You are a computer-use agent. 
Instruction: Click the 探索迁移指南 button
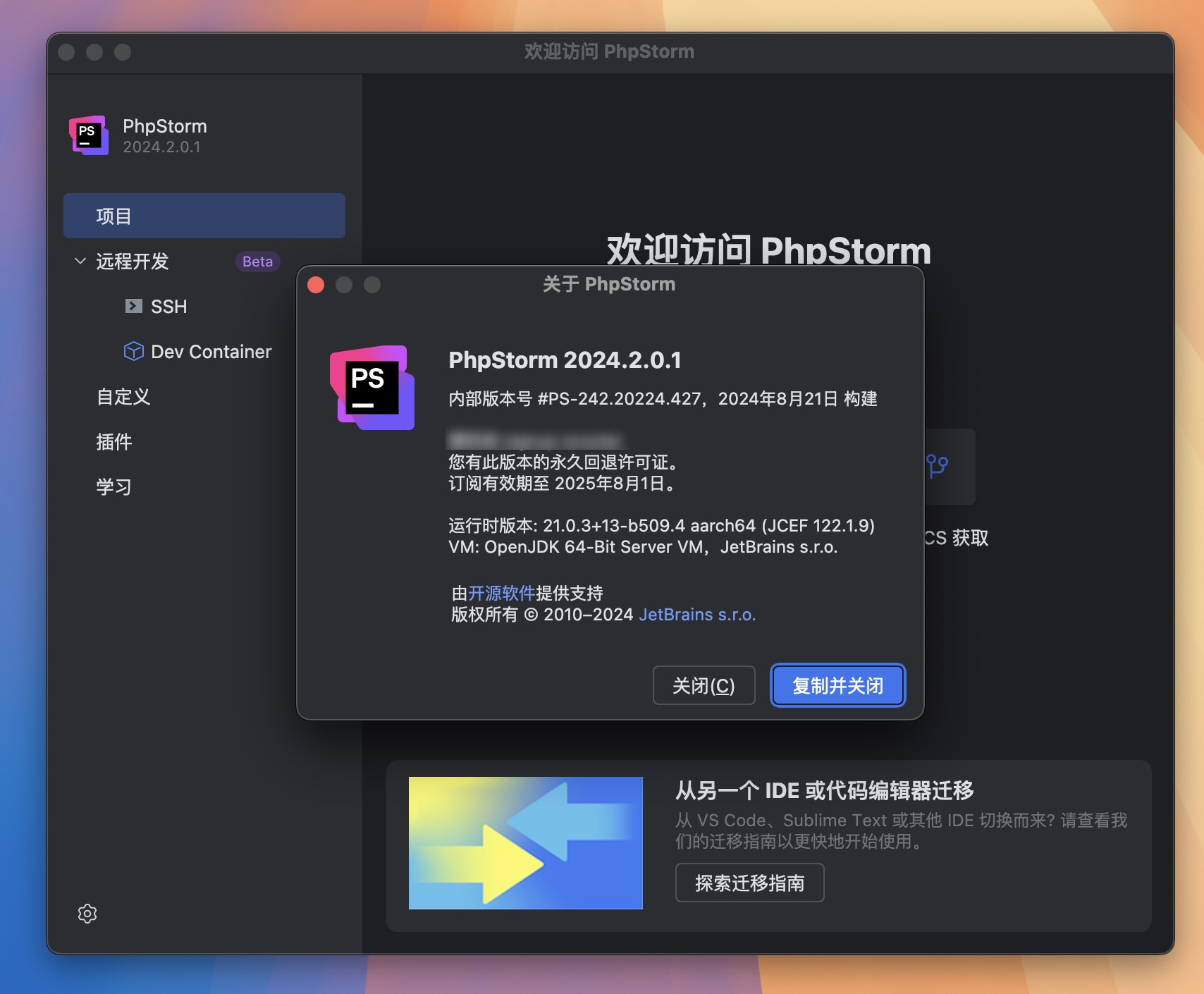click(749, 883)
